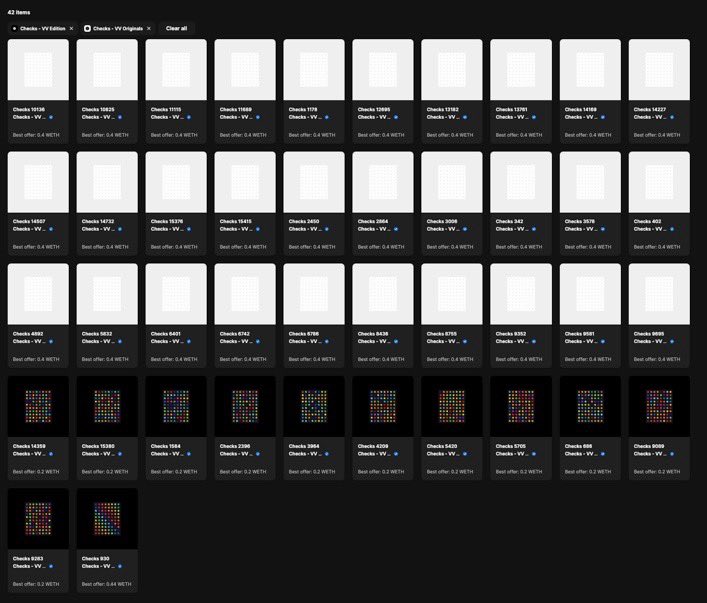Click the verified badge on Checks 4892
The image size is (707, 603).
[x=51, y=341]
